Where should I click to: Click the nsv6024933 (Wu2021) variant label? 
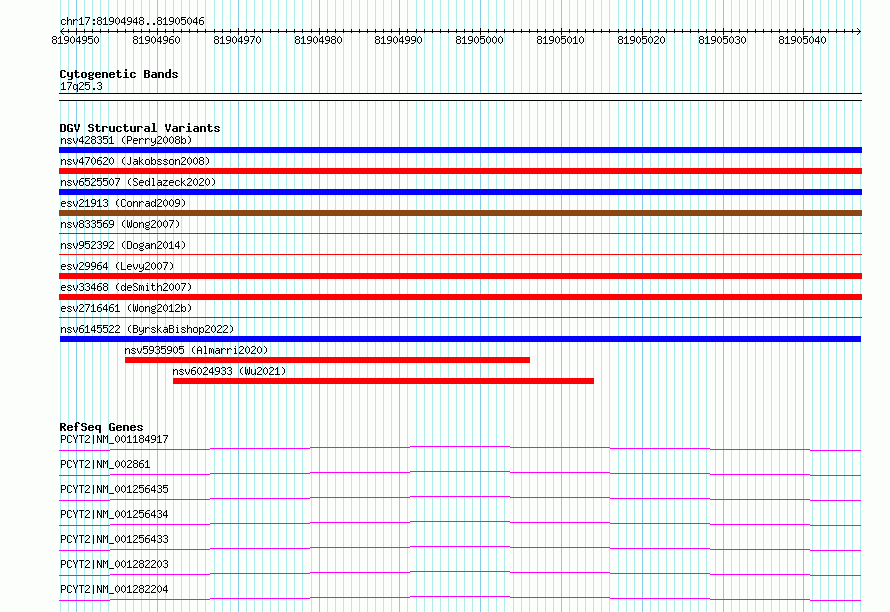click(x=229, y=371)
